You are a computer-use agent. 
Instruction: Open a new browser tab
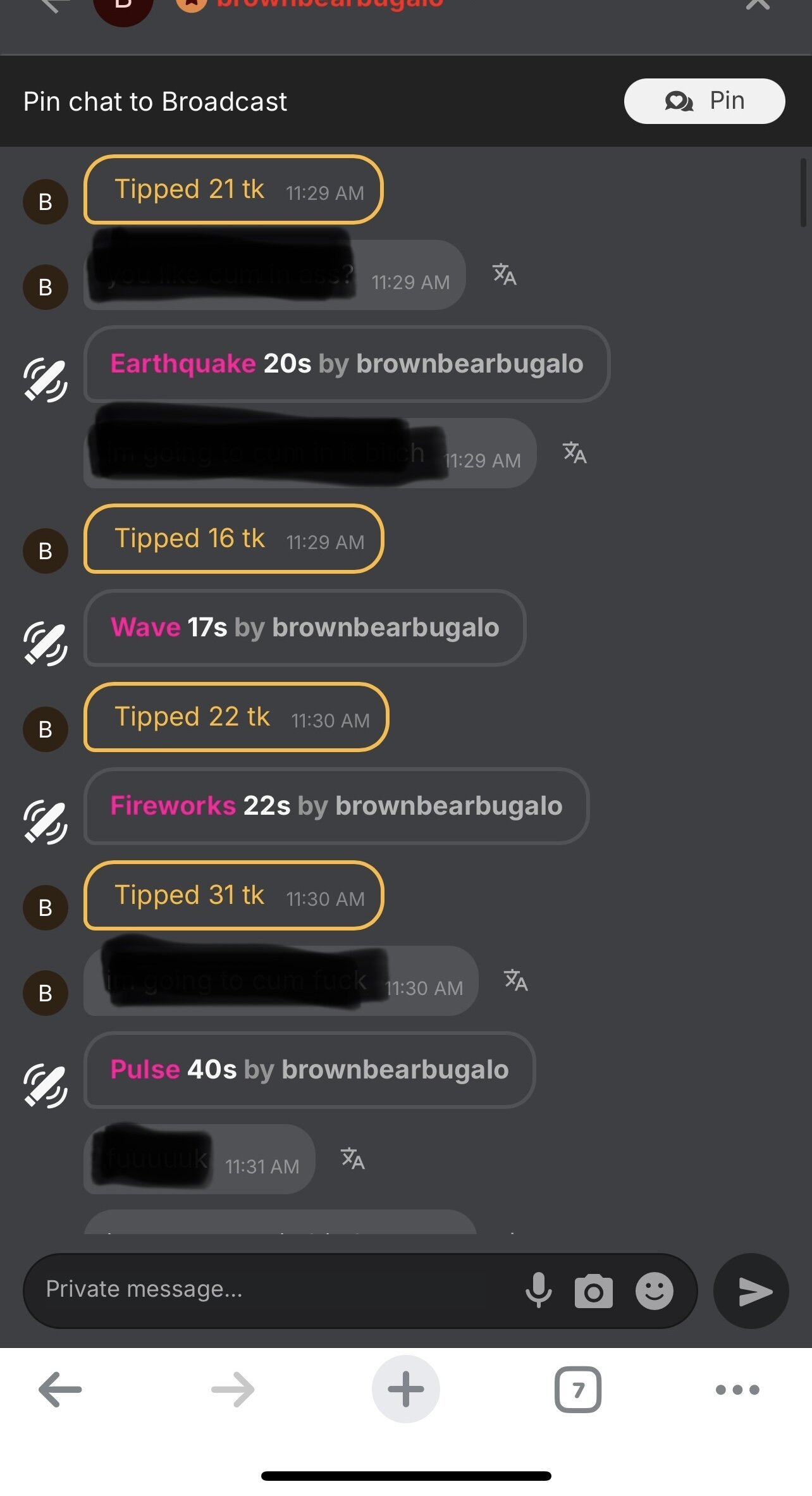[406, 1389]
